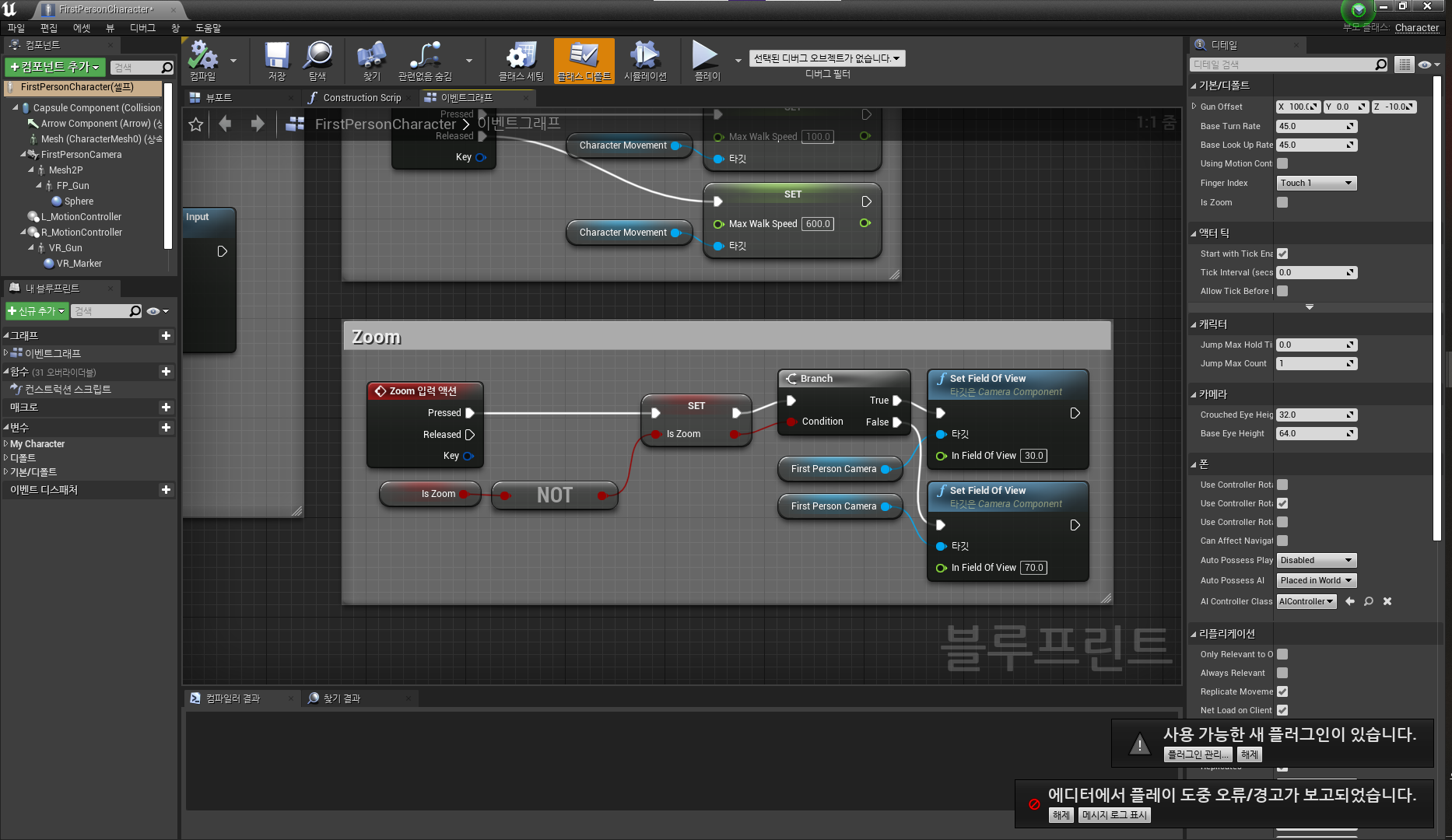Click the Save toolbar icon
This screenshot has height=840, width=1452.
276,61
